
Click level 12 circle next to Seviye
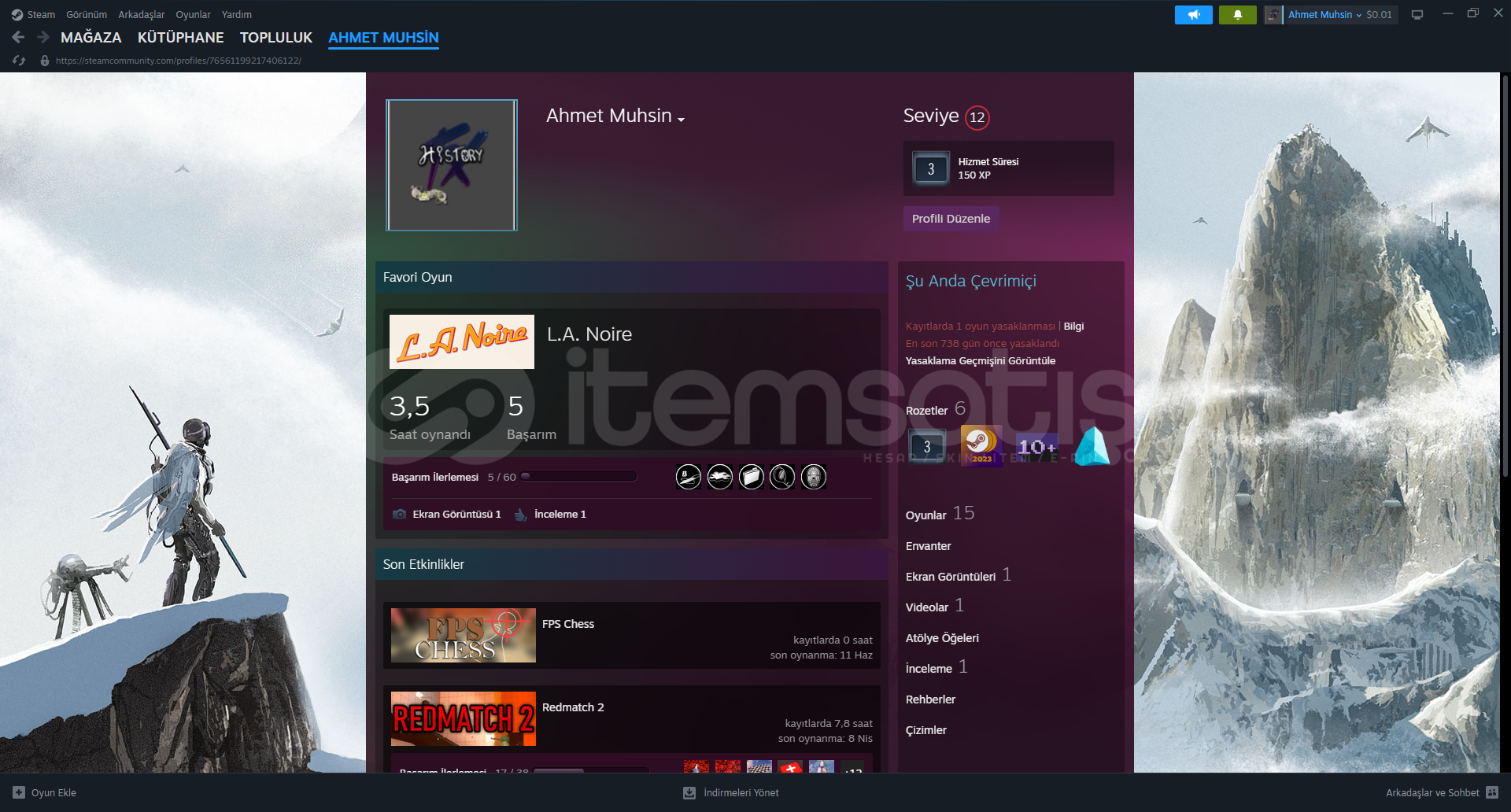(x=977, y=117)
